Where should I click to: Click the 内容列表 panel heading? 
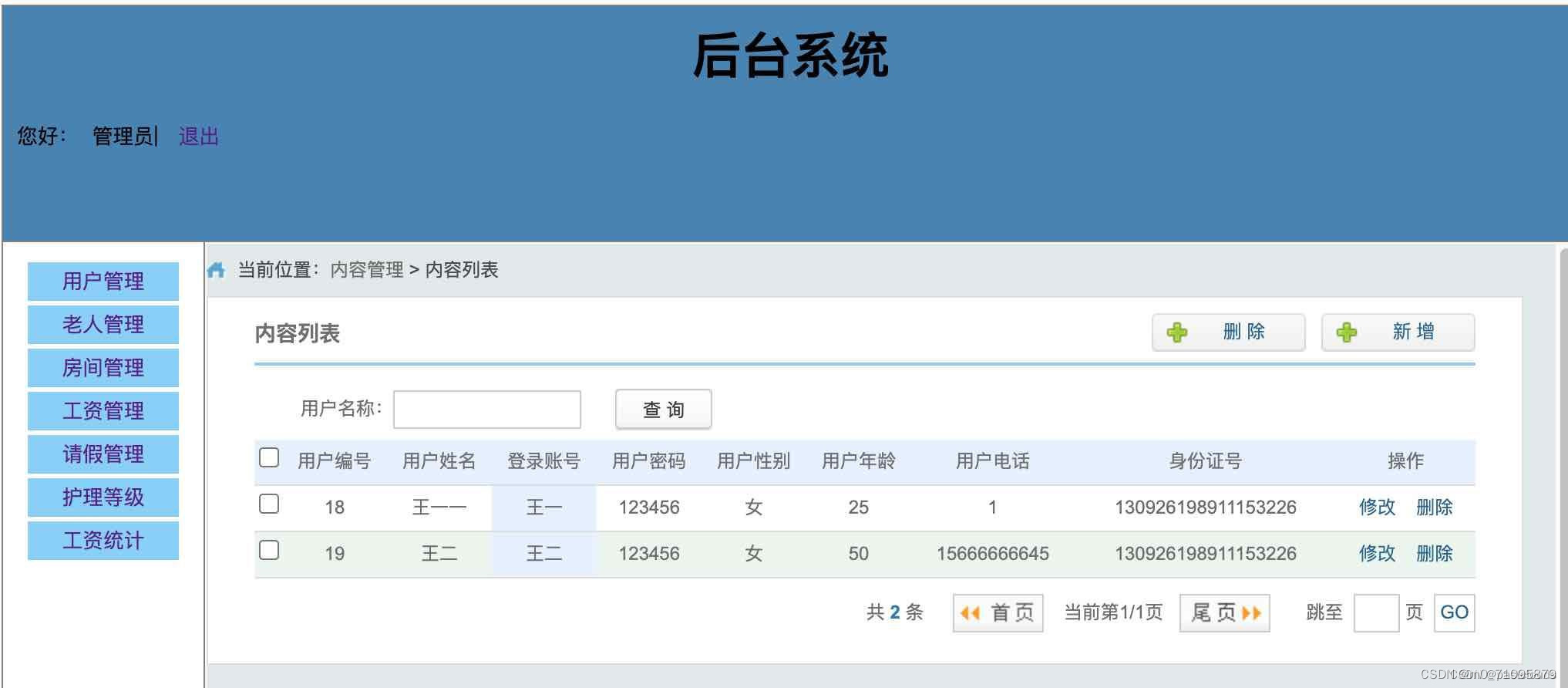click(x=298, y=334)
